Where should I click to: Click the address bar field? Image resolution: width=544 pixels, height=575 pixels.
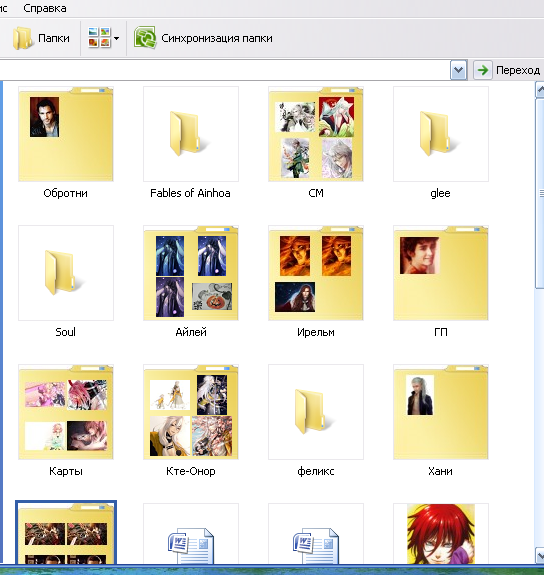(x=225, y=70)
